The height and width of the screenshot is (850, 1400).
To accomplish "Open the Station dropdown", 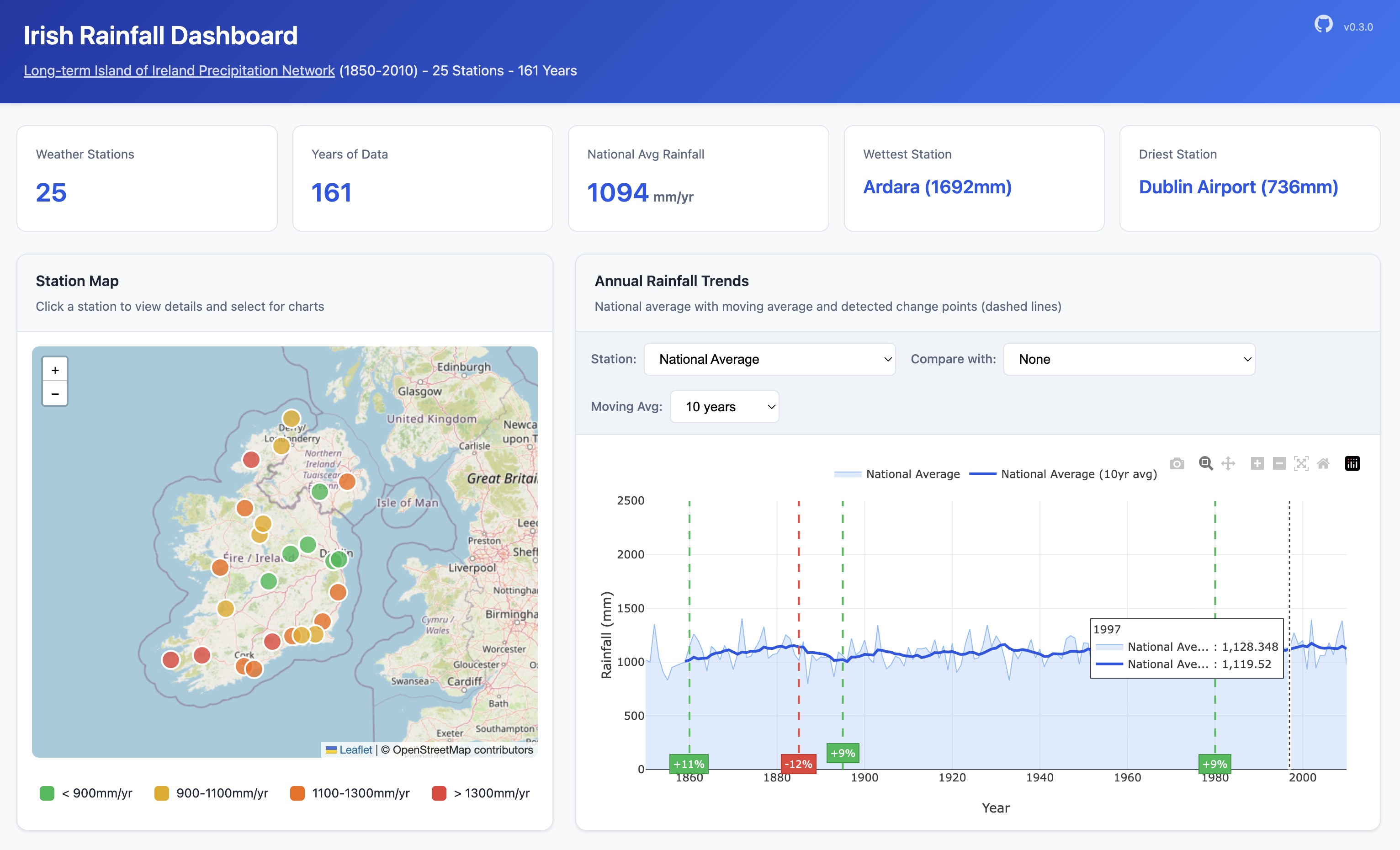I will (769, 359).
